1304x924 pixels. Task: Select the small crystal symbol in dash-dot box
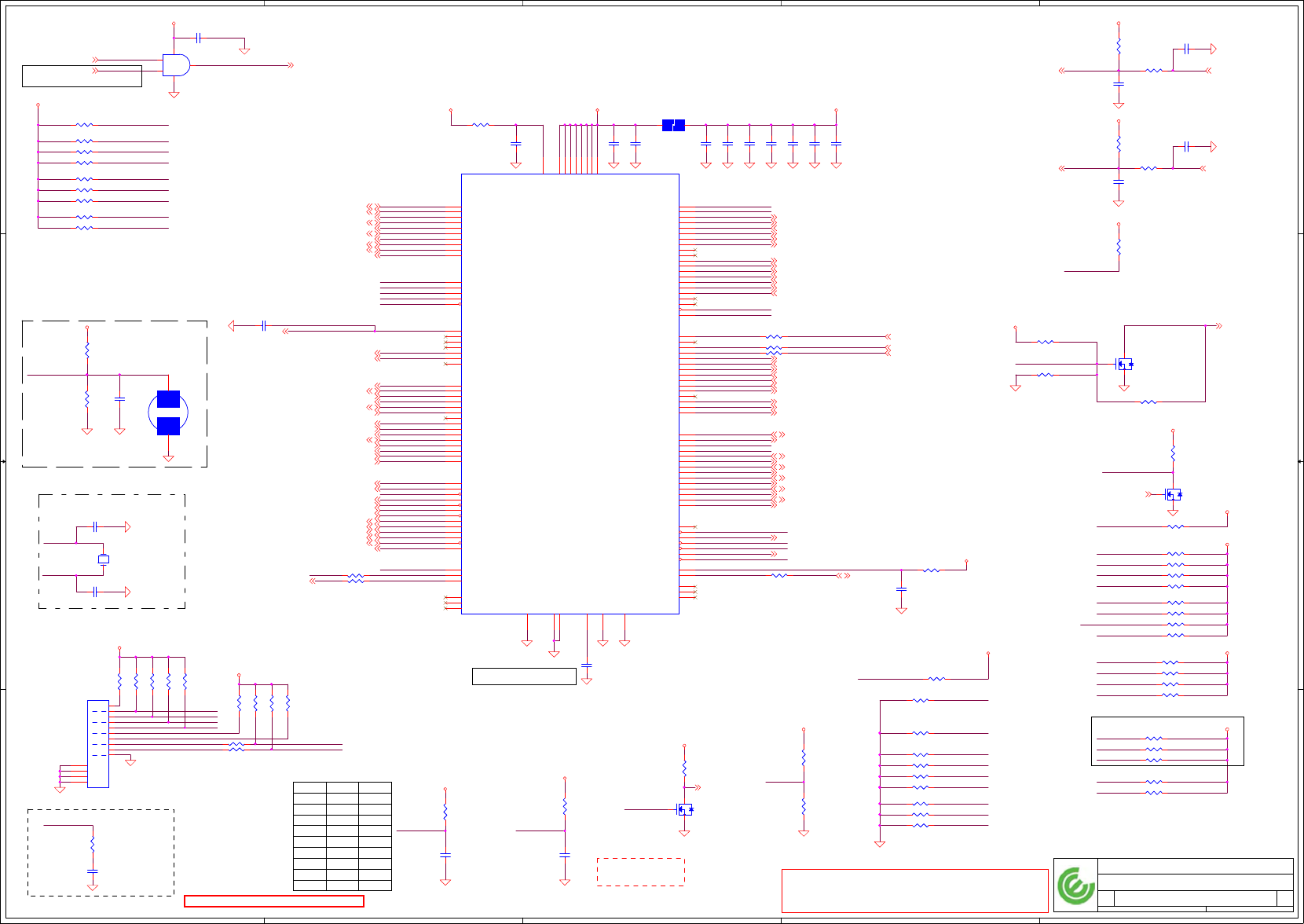click(103, 559)
